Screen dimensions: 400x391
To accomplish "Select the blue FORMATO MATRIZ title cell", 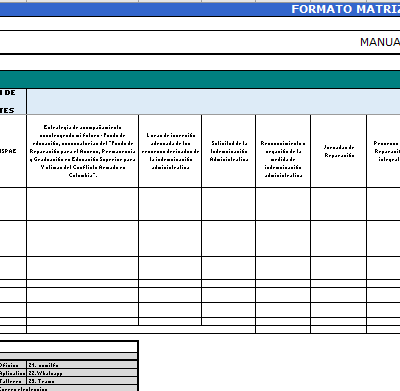I will point(200,9).
